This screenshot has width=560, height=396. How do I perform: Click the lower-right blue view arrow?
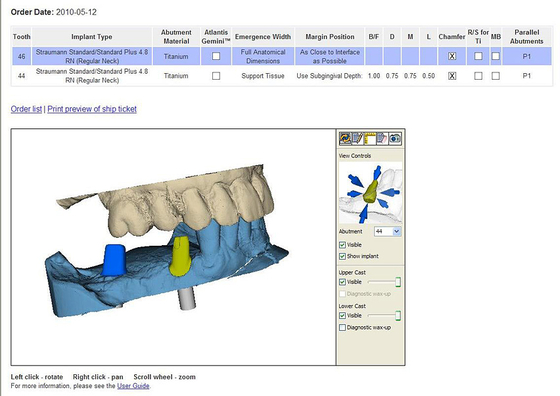coord(383,204)
